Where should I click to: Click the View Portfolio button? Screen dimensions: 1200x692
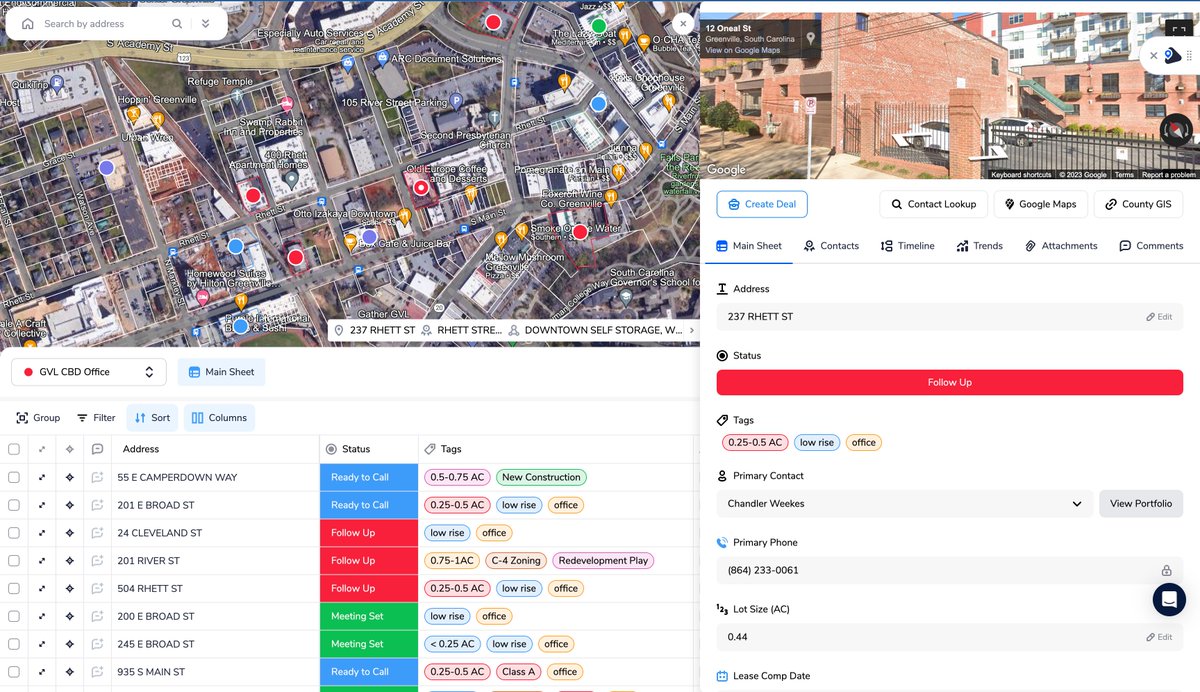point(1141,504)
